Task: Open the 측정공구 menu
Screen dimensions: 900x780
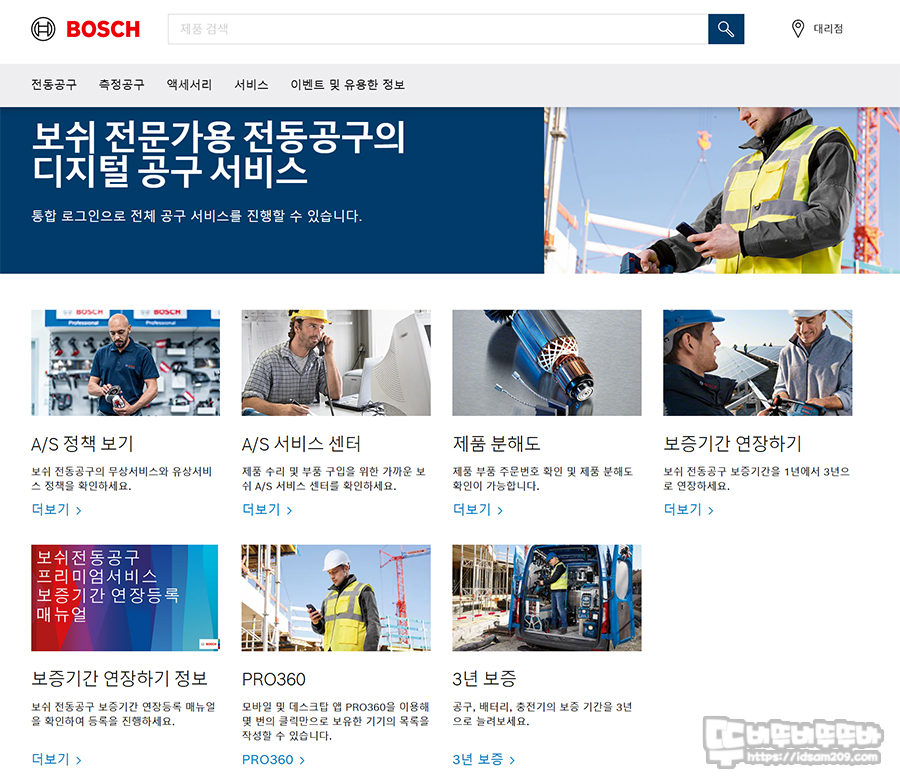Action: (122, 85)
